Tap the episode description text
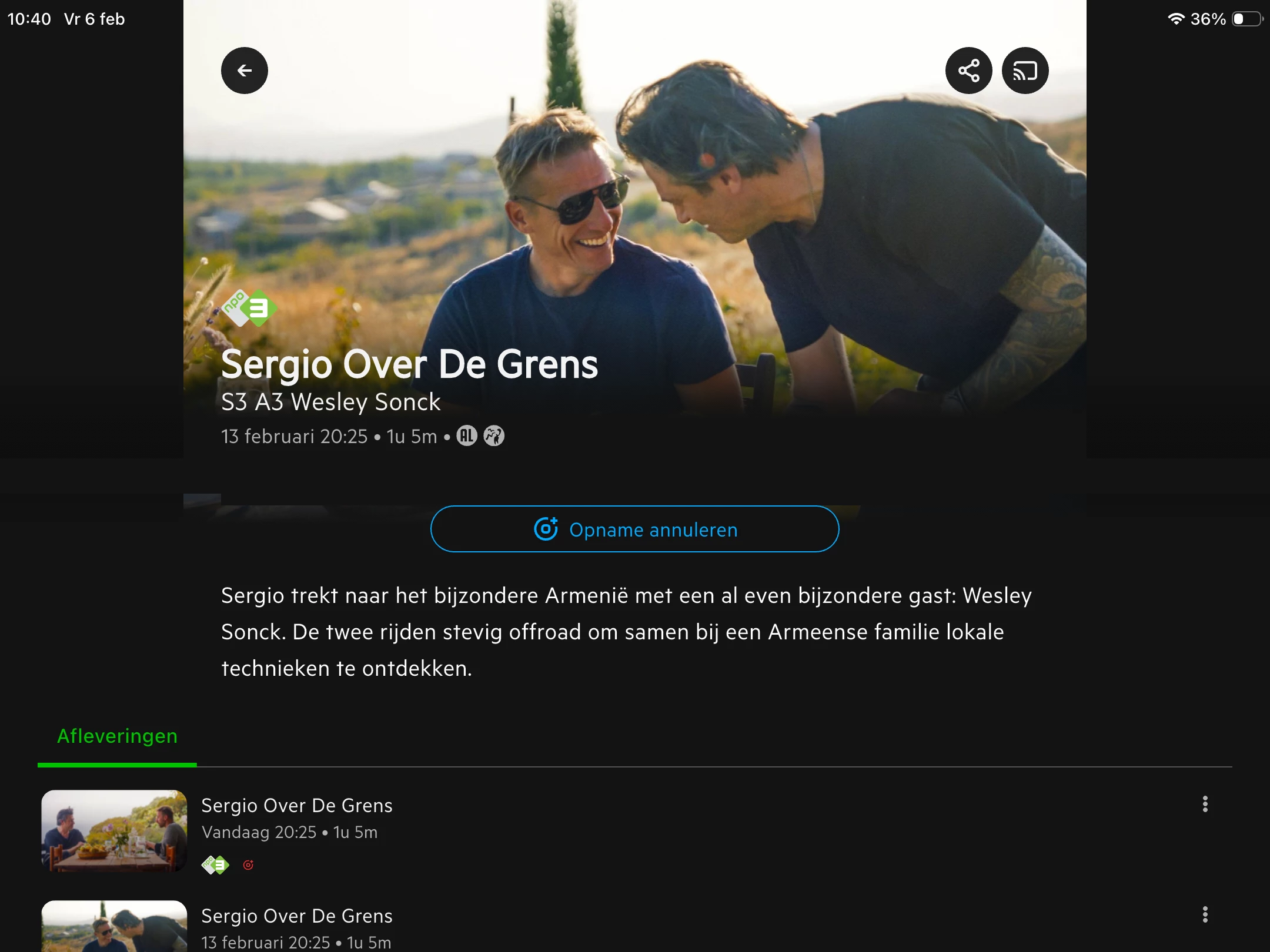The image size is (1270, 952). [x=626, y=632]
